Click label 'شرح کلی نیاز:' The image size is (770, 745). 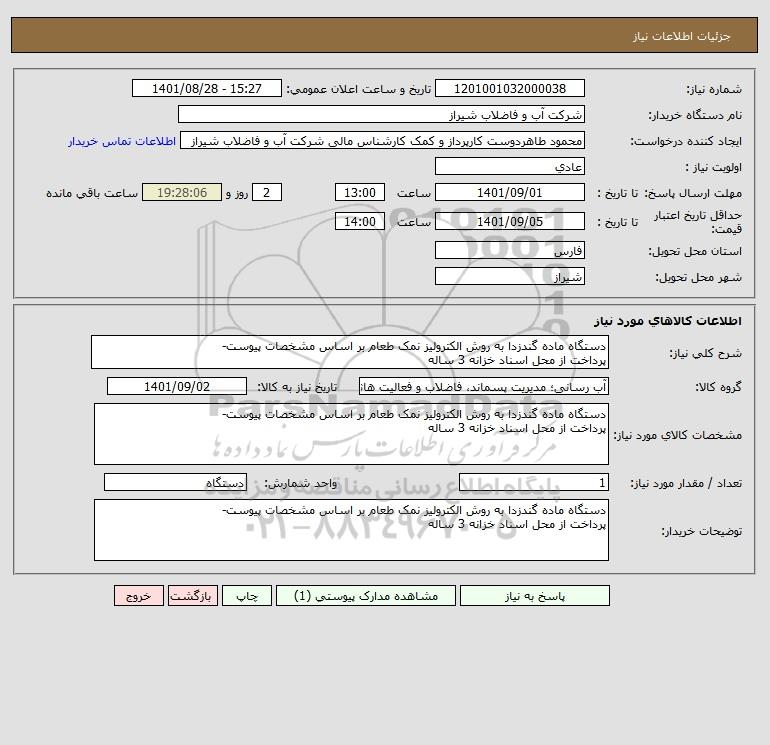[x=705, y=353]
